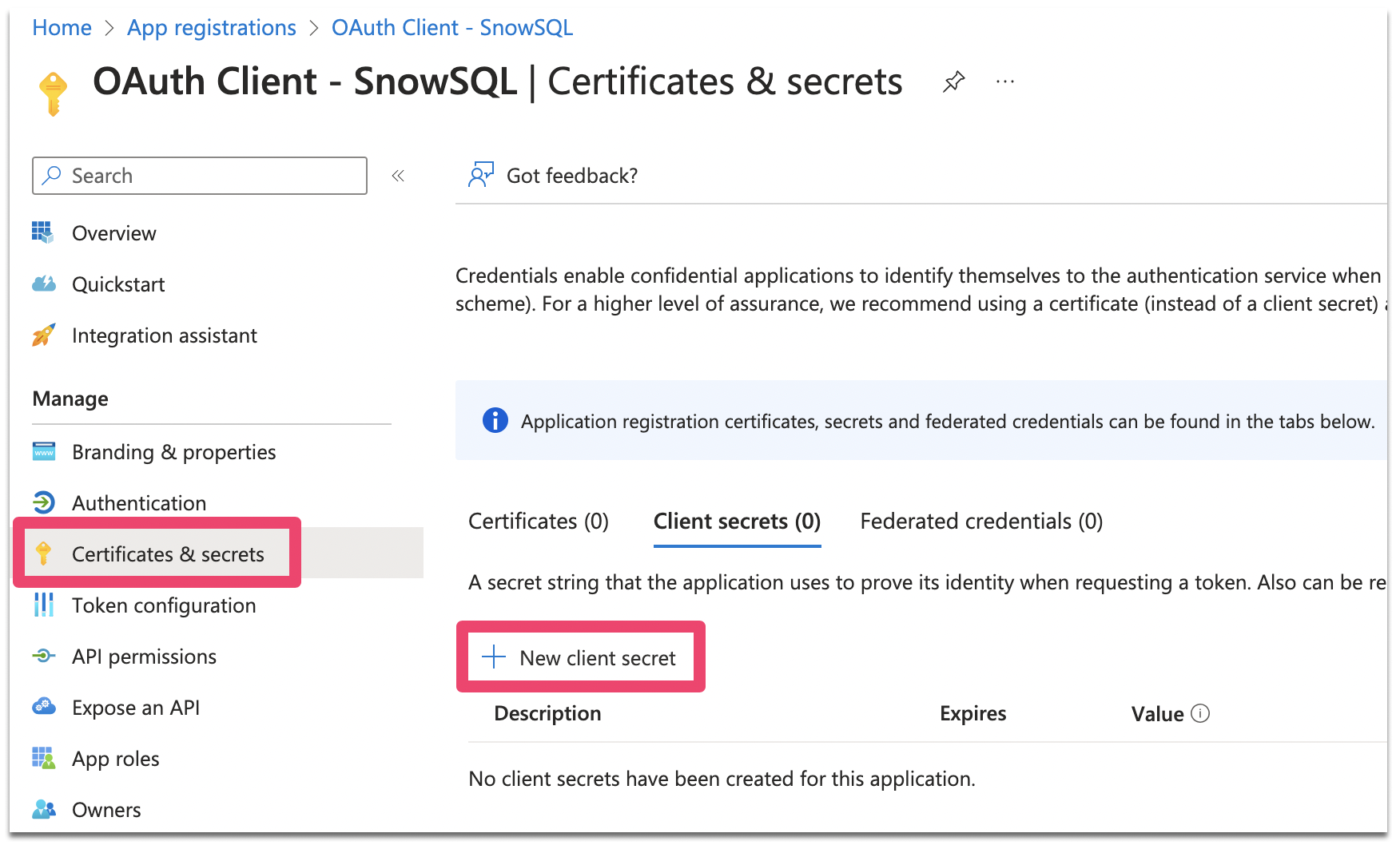This screenshot has height=845, width=1400.
Task: Click the Value column info icon
Action: 1200,713
